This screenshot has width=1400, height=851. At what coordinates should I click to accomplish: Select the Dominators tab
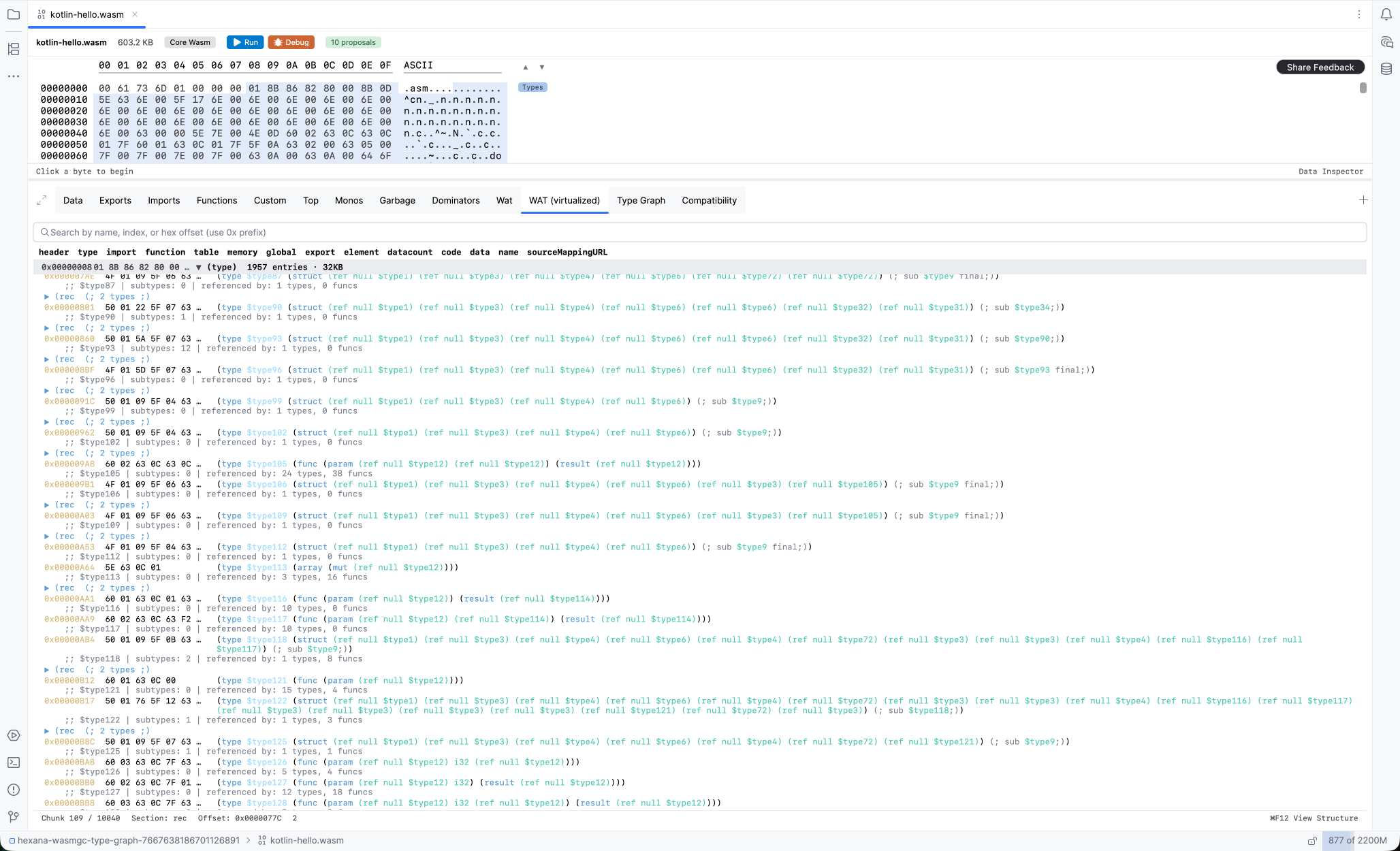[x=456, y=200]
